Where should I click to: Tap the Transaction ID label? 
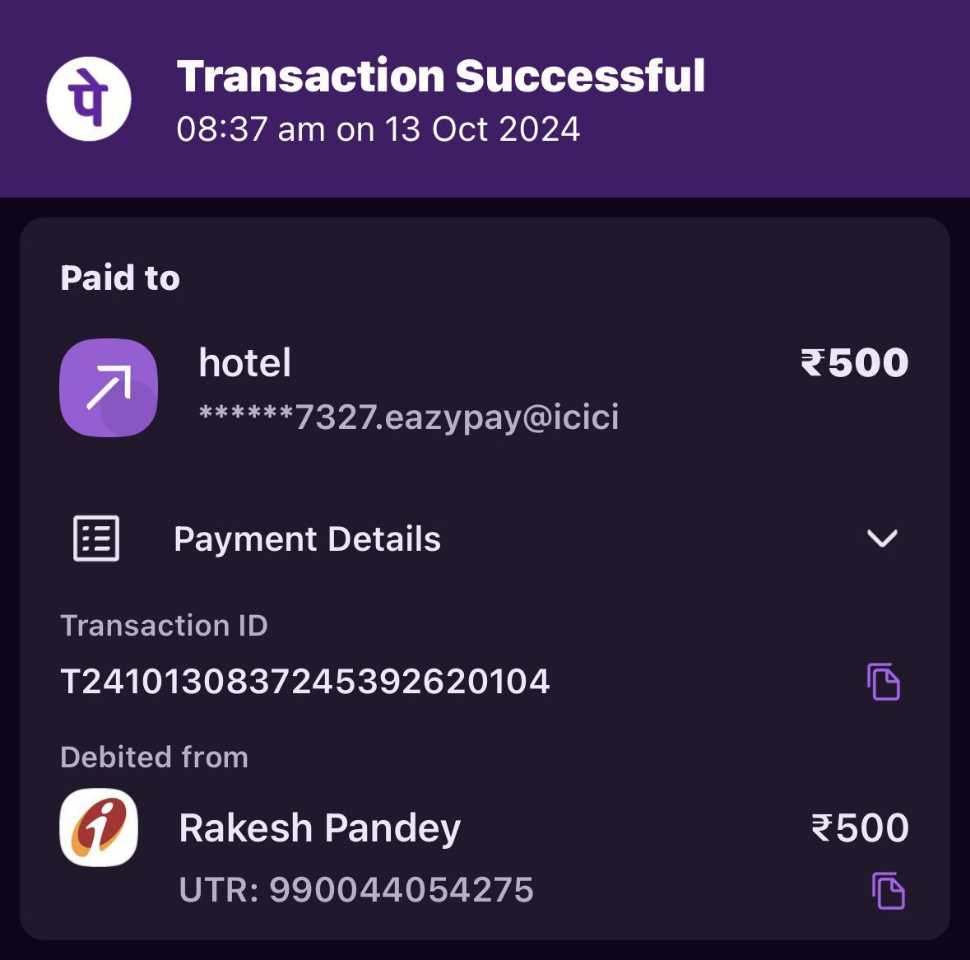click(x=164, y=625)
